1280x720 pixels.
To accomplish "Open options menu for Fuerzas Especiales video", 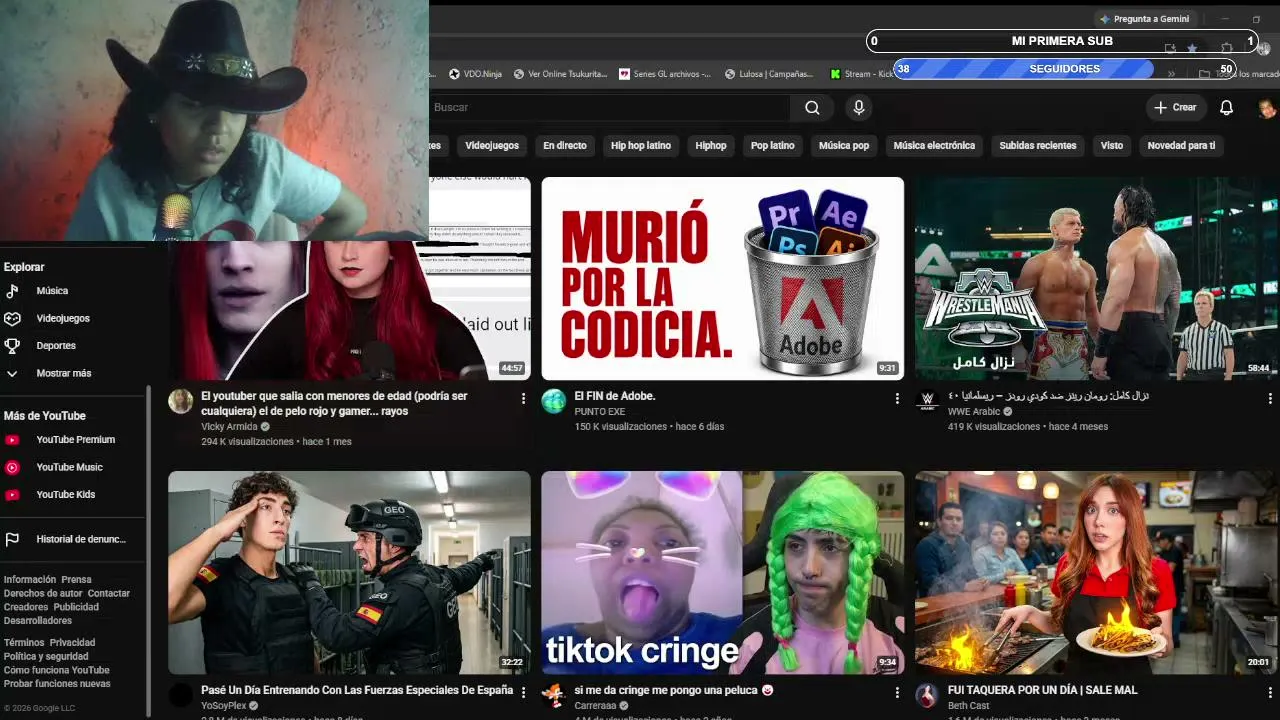I will (x=523, y=692).
